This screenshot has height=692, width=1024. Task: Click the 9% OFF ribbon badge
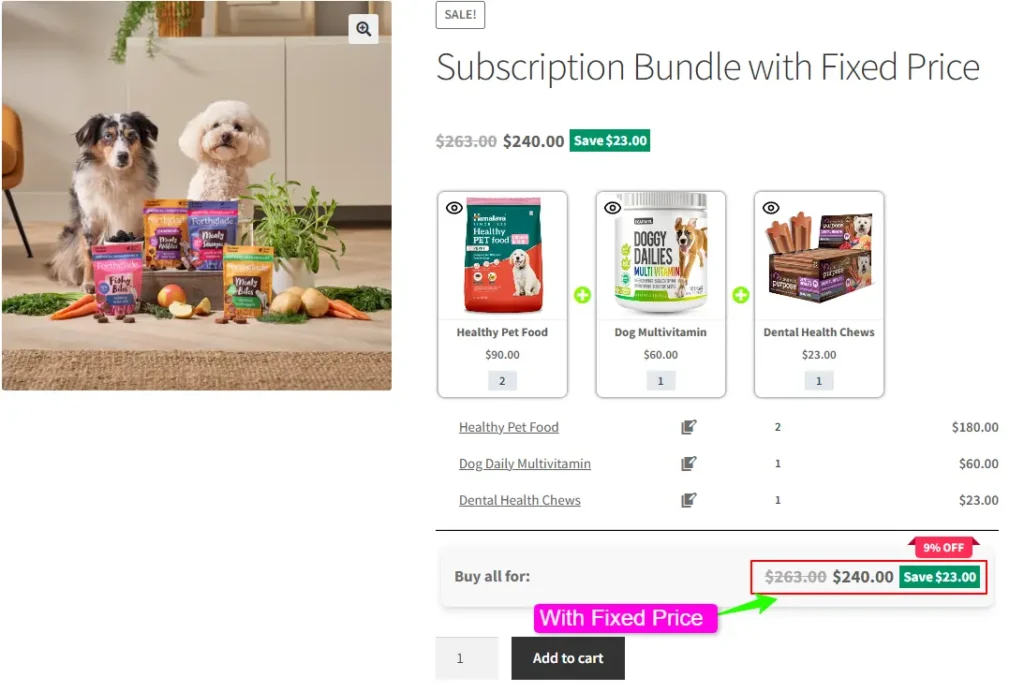click(x=943, y=547)
